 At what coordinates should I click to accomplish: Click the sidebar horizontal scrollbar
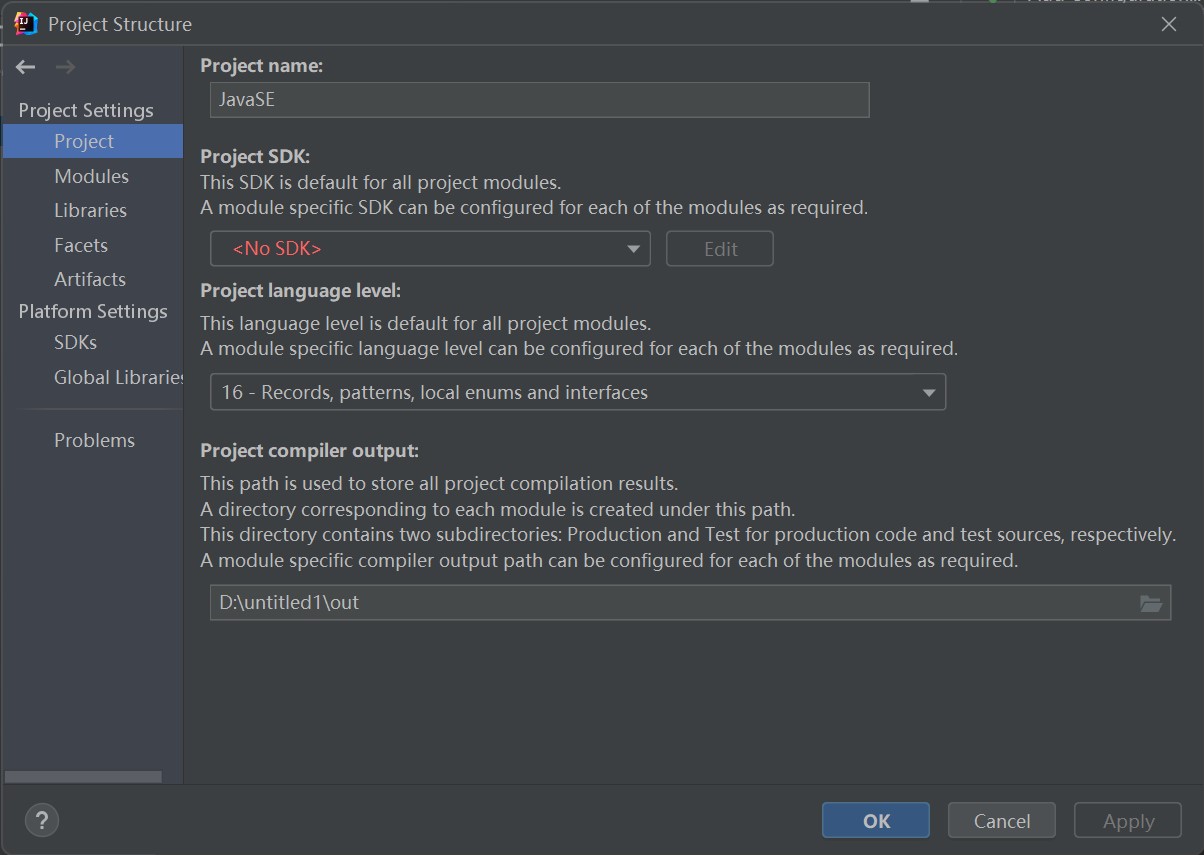(x=83, y=777)
